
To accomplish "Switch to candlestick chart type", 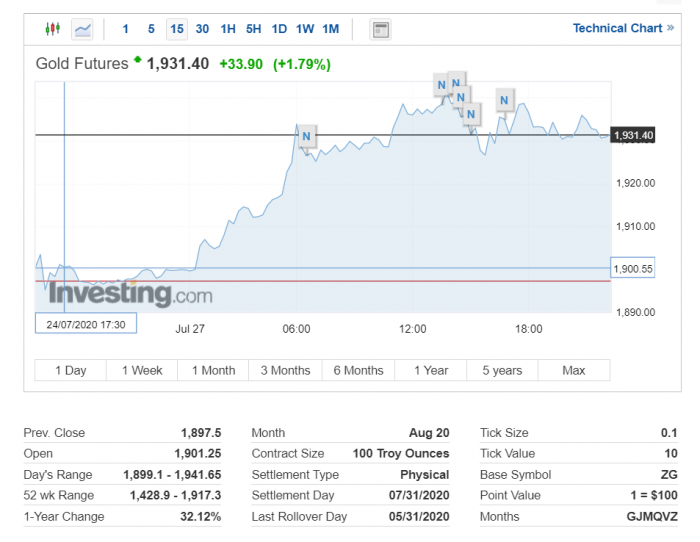I will 53,29.
